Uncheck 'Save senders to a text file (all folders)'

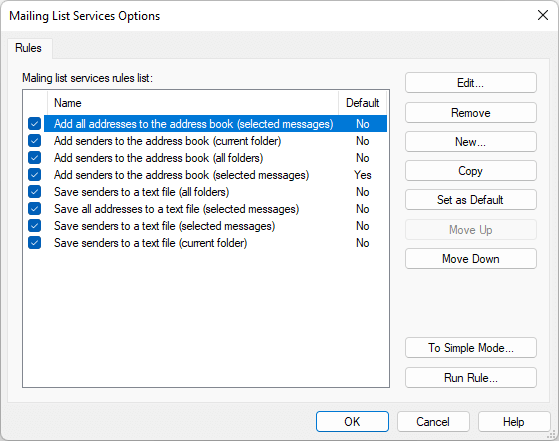(35, 192)
